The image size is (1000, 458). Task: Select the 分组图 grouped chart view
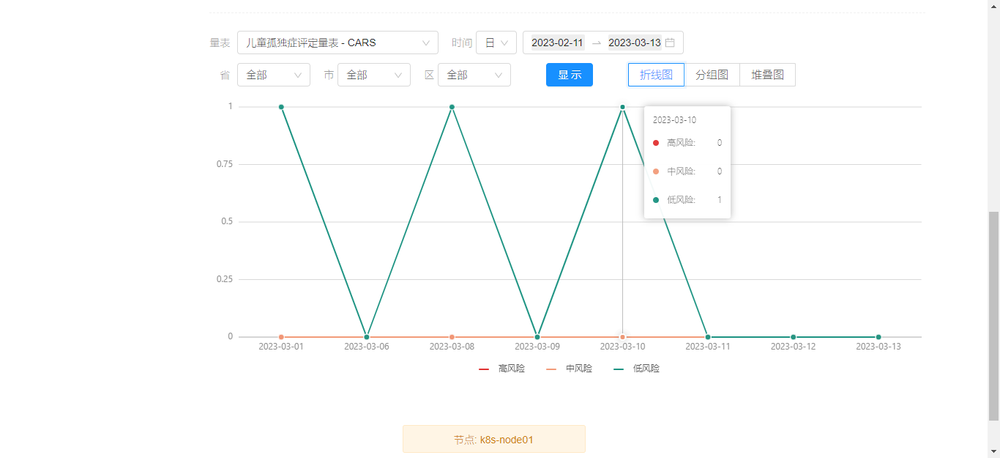click(x=712, y=75)
